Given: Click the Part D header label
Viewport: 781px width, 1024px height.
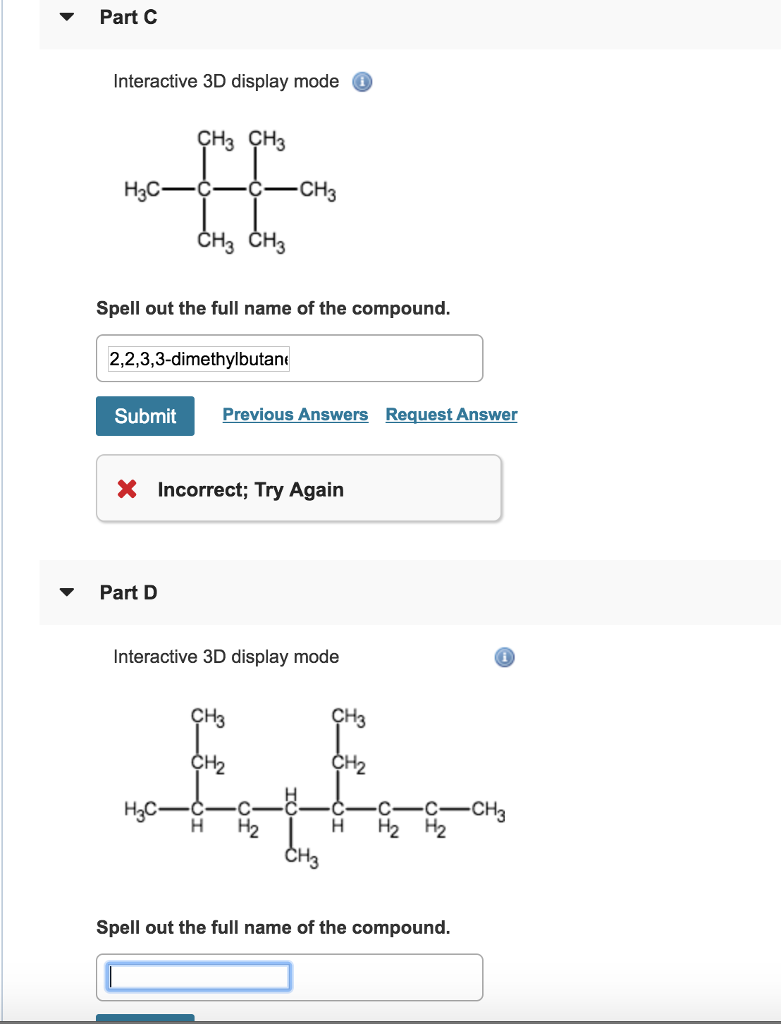Looking at the screenshot, I should tap(129, 592).
